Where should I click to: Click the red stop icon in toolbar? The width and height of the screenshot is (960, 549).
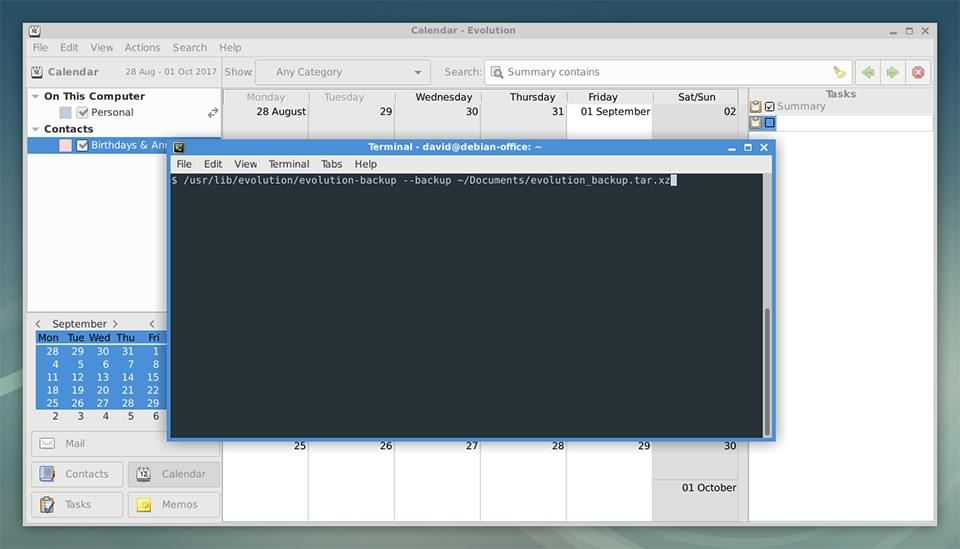tap(918, 72)
